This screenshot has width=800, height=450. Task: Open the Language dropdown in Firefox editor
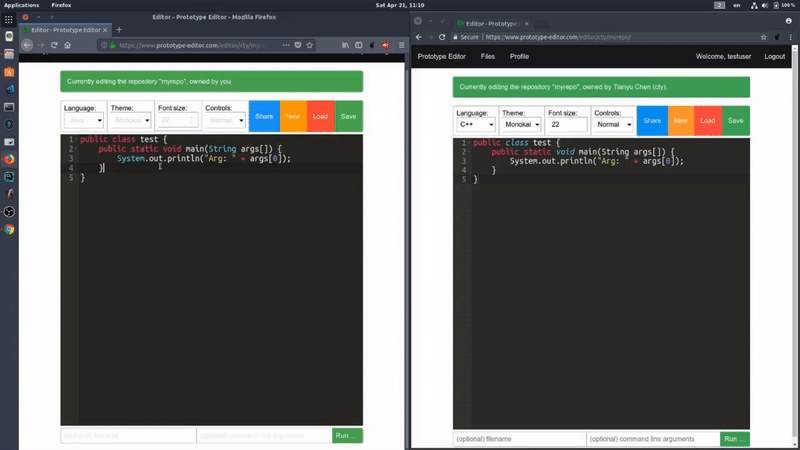(x=84, y=120)
